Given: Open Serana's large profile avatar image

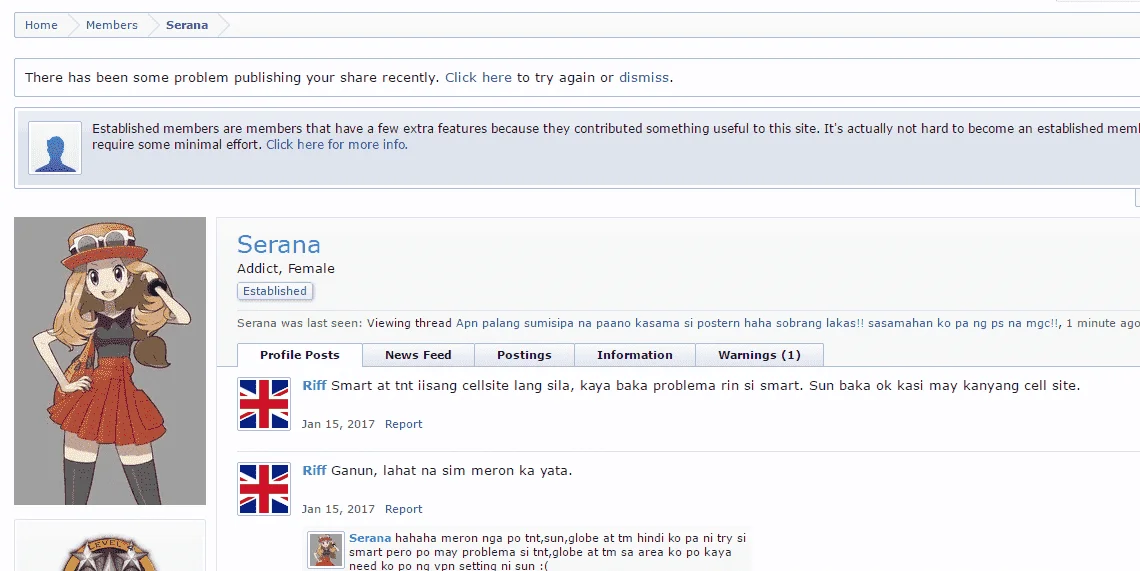Looking at the screenshot, I should coord(110,361).
